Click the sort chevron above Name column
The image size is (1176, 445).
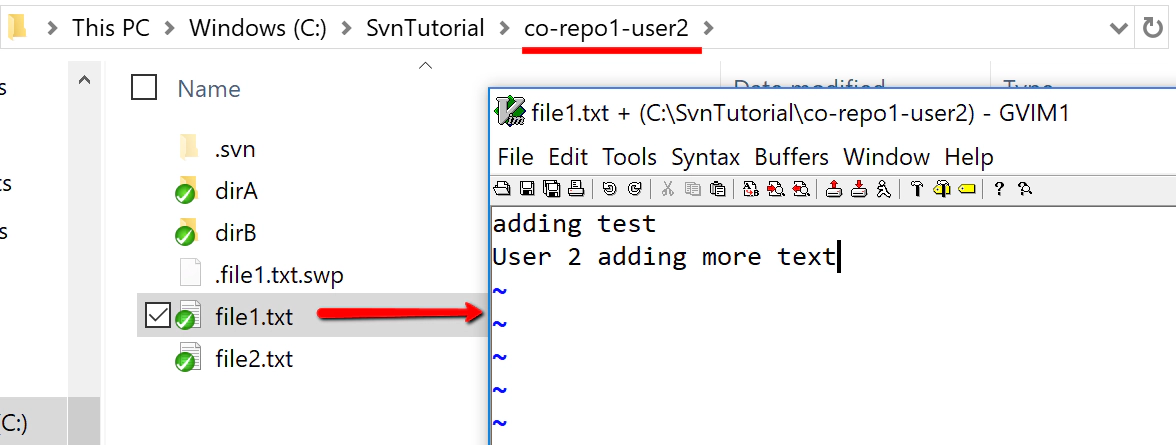tap(425, 66)
